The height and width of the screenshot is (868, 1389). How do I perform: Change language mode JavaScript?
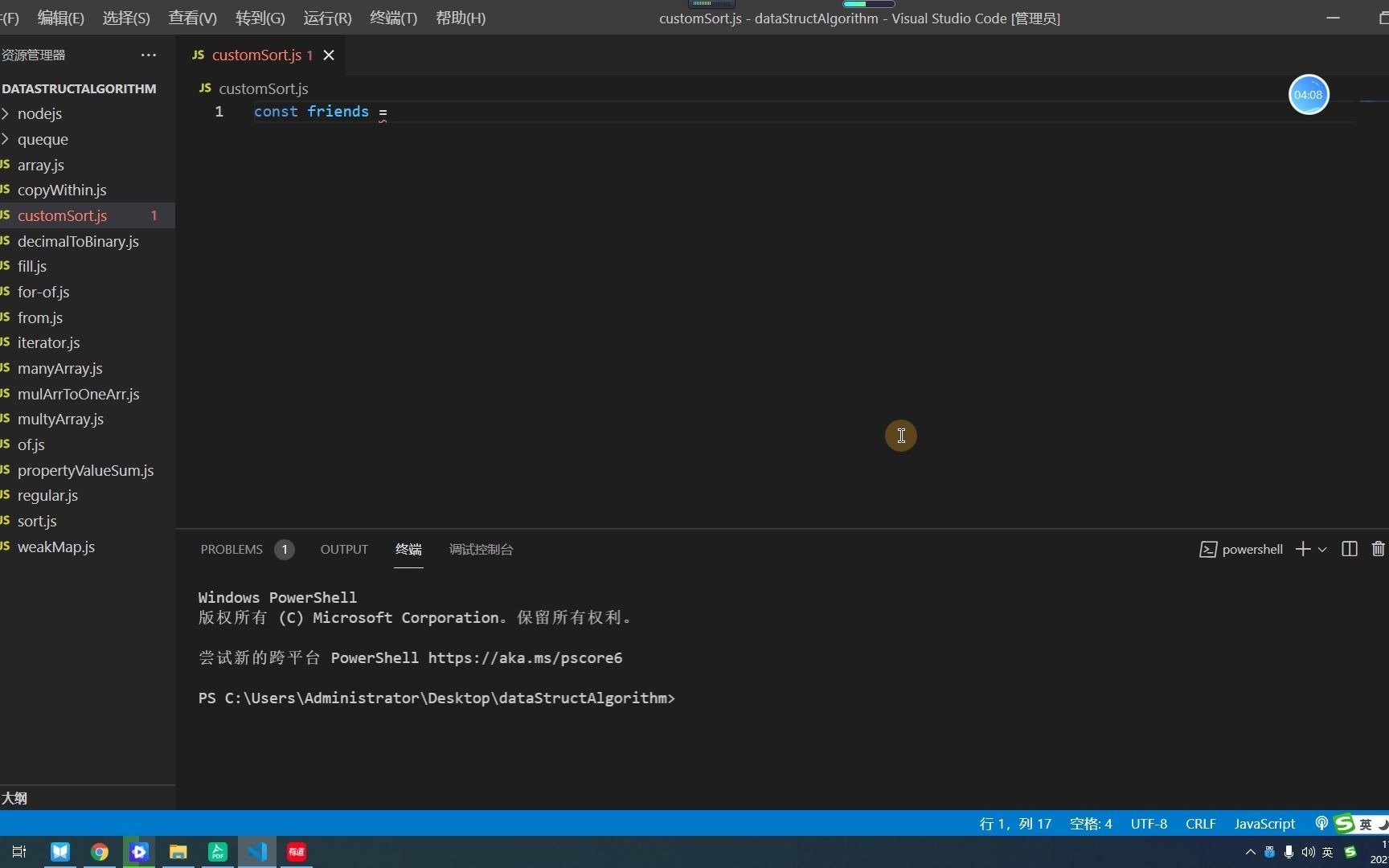click(1264, 823)
